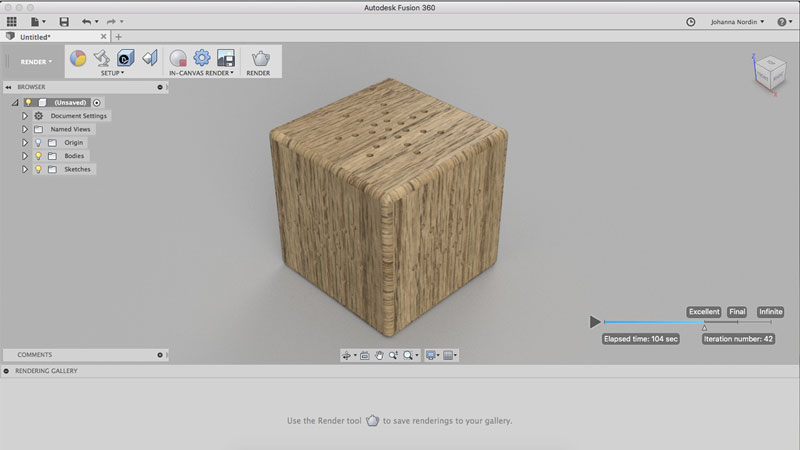800x450 pixels.
Task: Select the Decal tool icon
Action: [126, 58]
